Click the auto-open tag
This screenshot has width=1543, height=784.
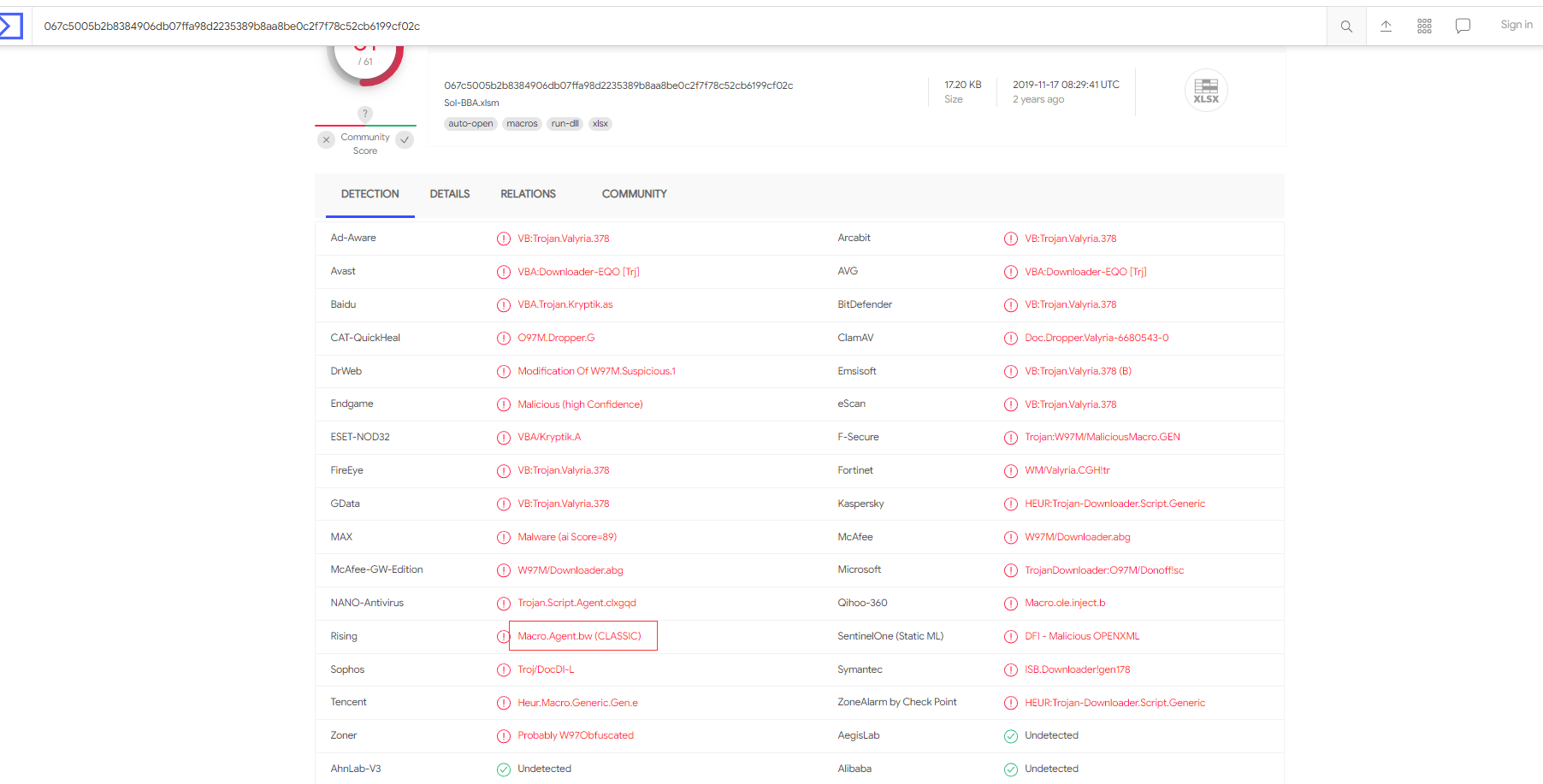click(470, 124)
